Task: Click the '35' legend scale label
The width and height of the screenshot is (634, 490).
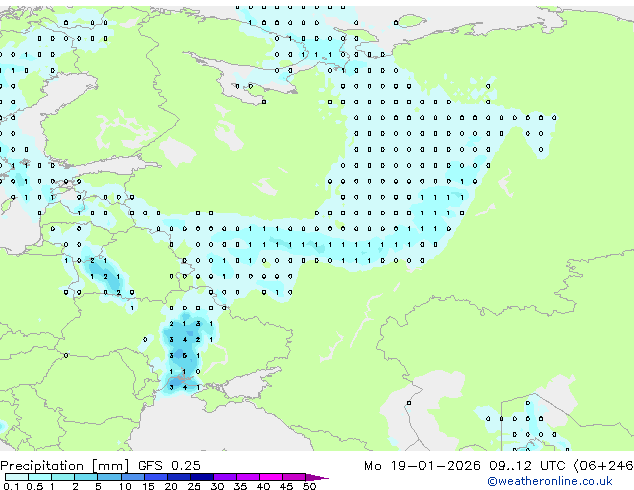Action: pos(240,486)
